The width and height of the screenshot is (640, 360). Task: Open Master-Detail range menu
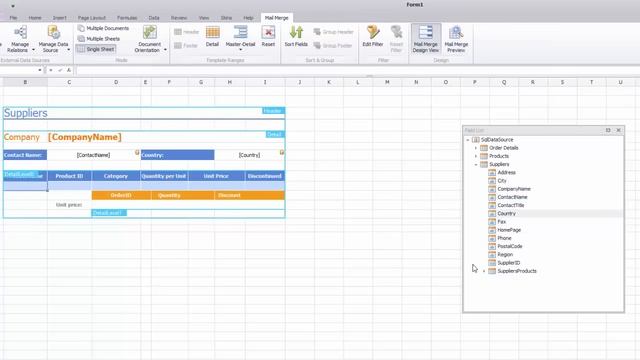[240, 38]
